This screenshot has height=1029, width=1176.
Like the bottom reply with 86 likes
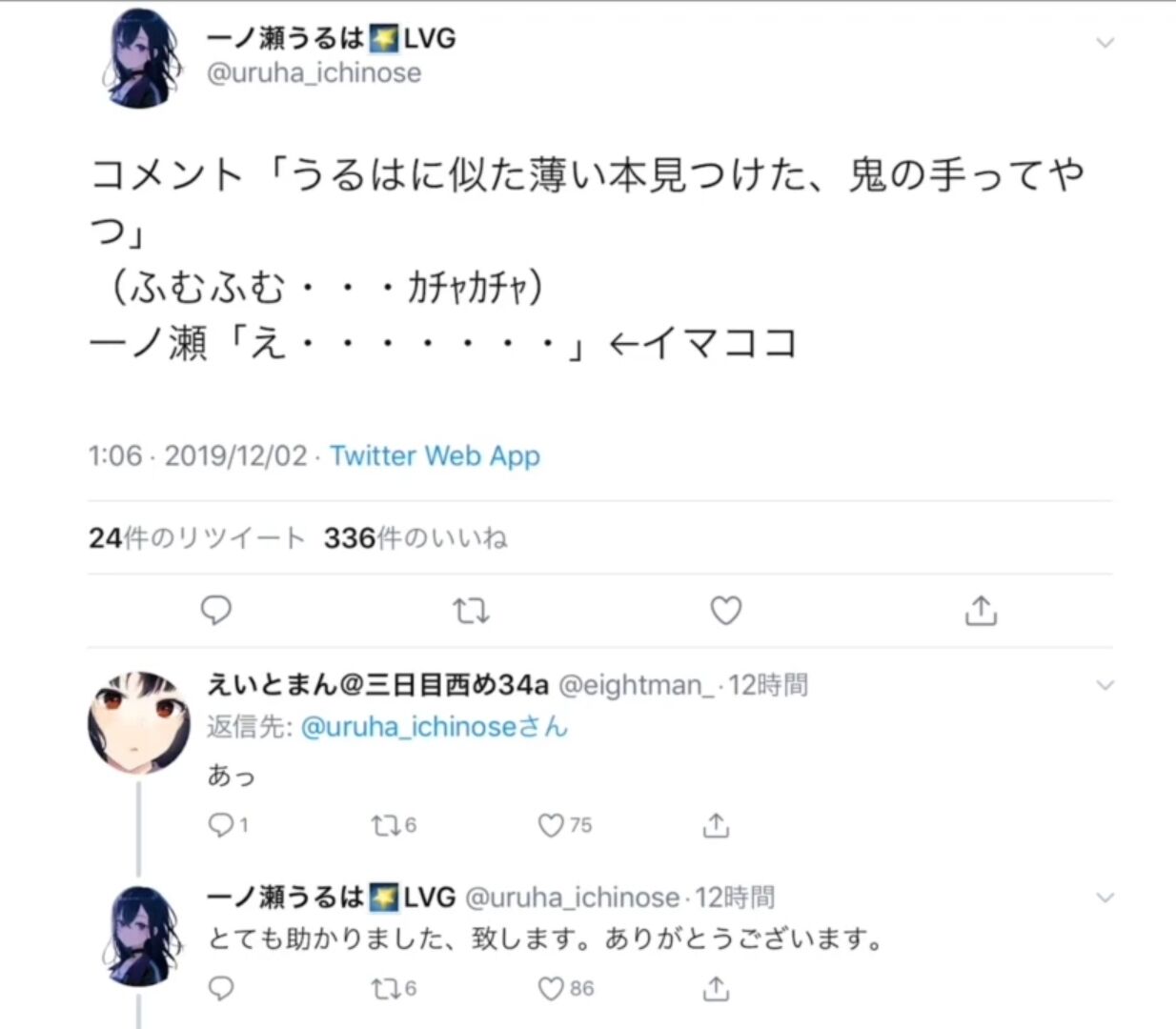565,989
